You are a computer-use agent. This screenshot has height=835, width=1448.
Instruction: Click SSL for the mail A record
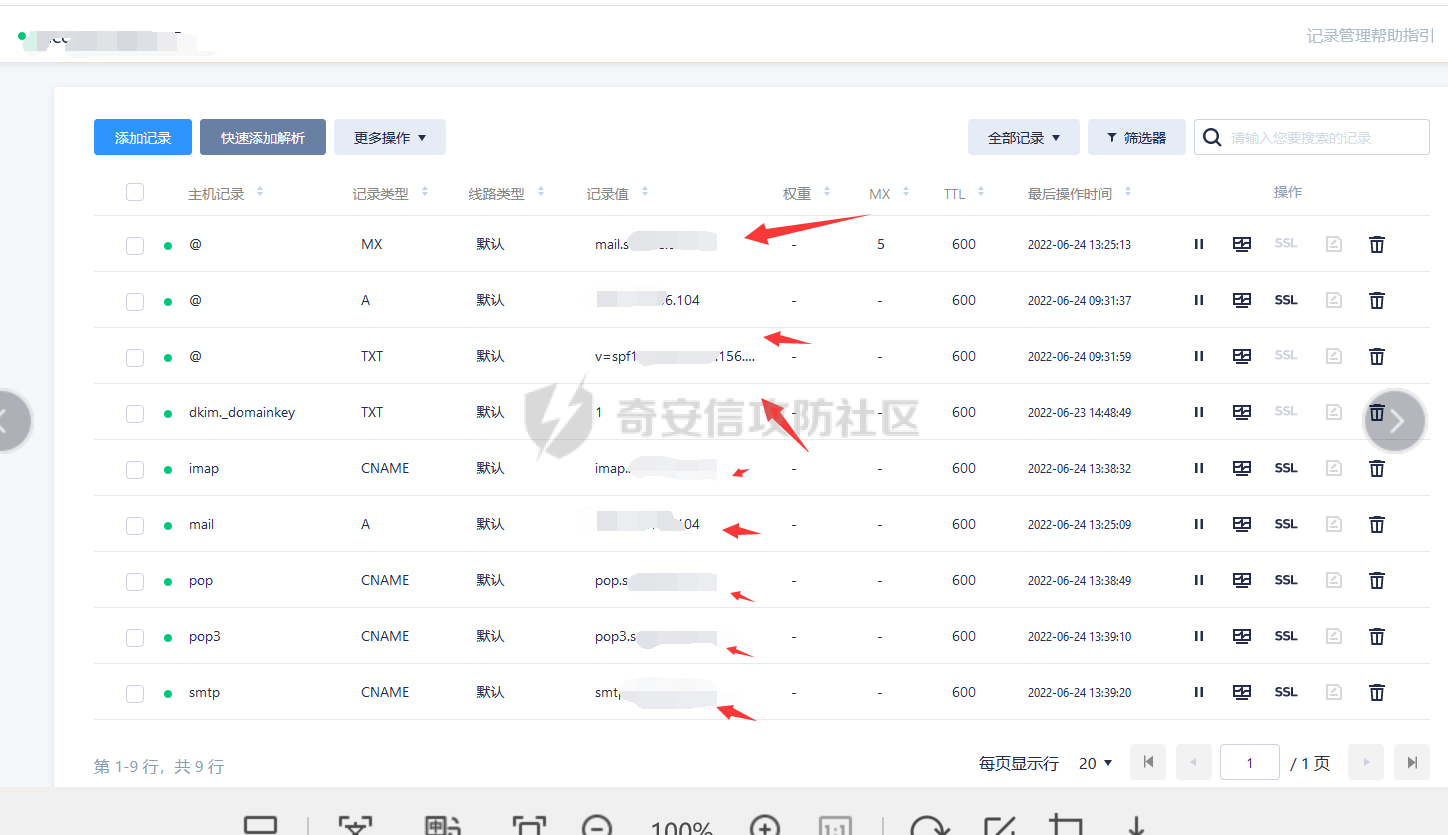[x=1285, y=524]
